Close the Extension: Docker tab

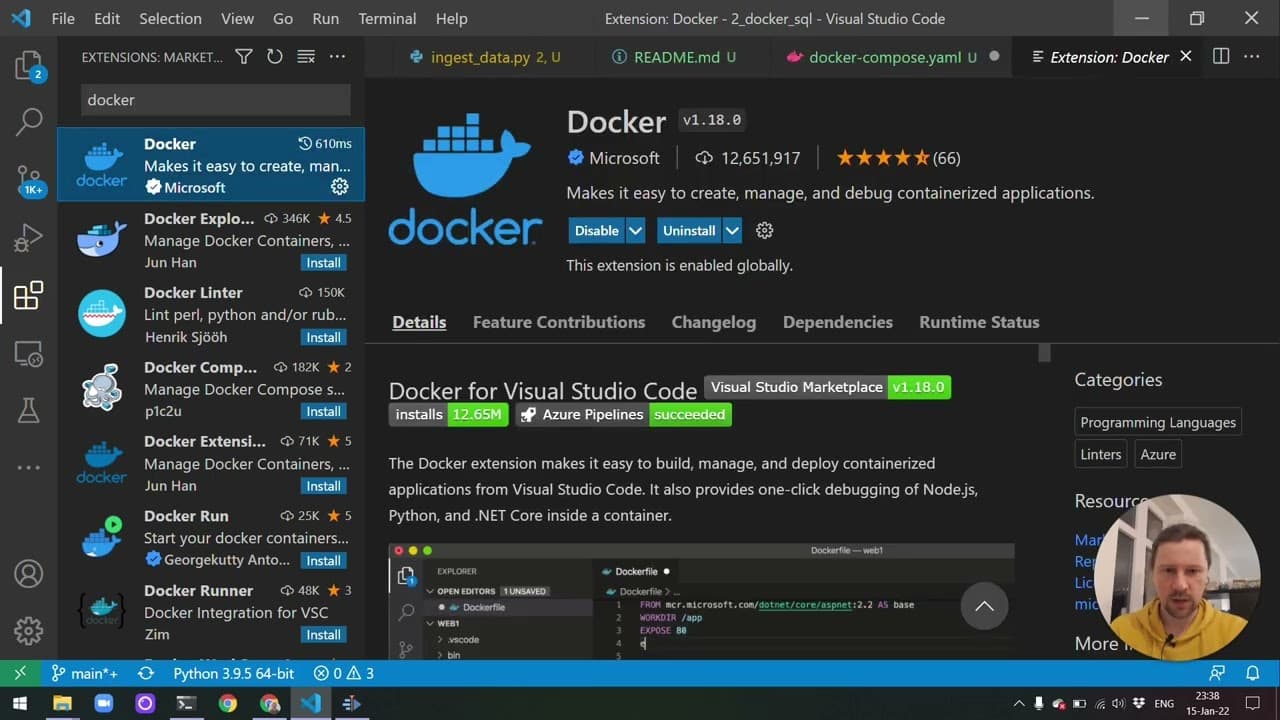(1186, 57)
